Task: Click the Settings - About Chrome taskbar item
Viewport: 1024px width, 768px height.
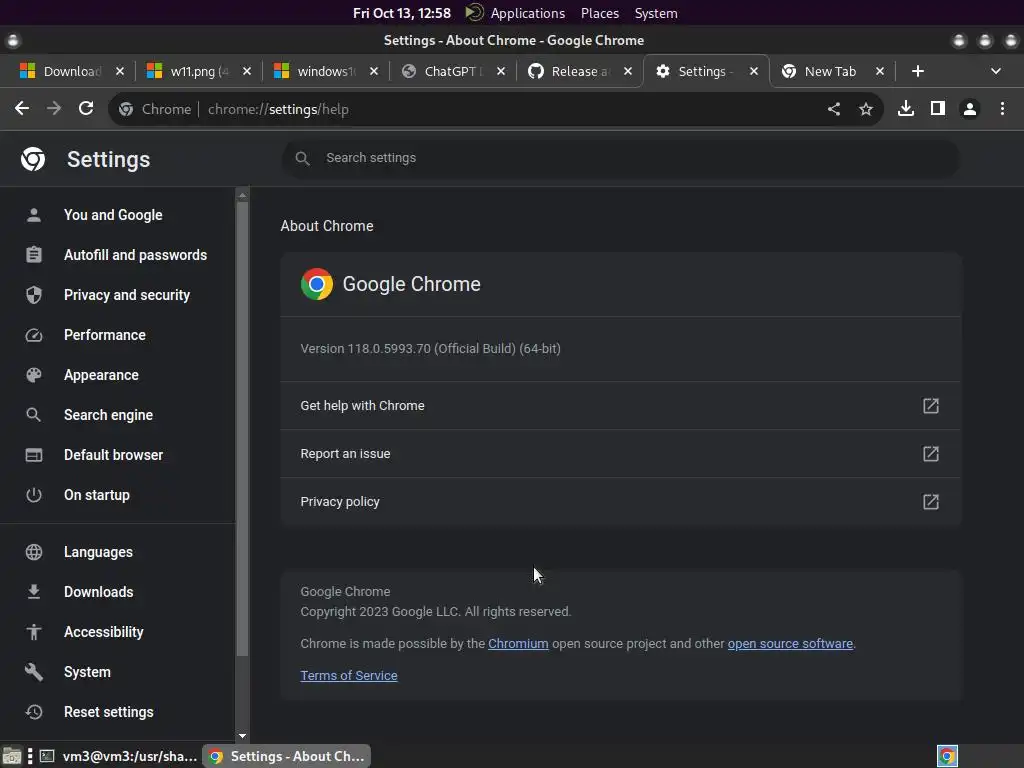Action: click(287, 756)
